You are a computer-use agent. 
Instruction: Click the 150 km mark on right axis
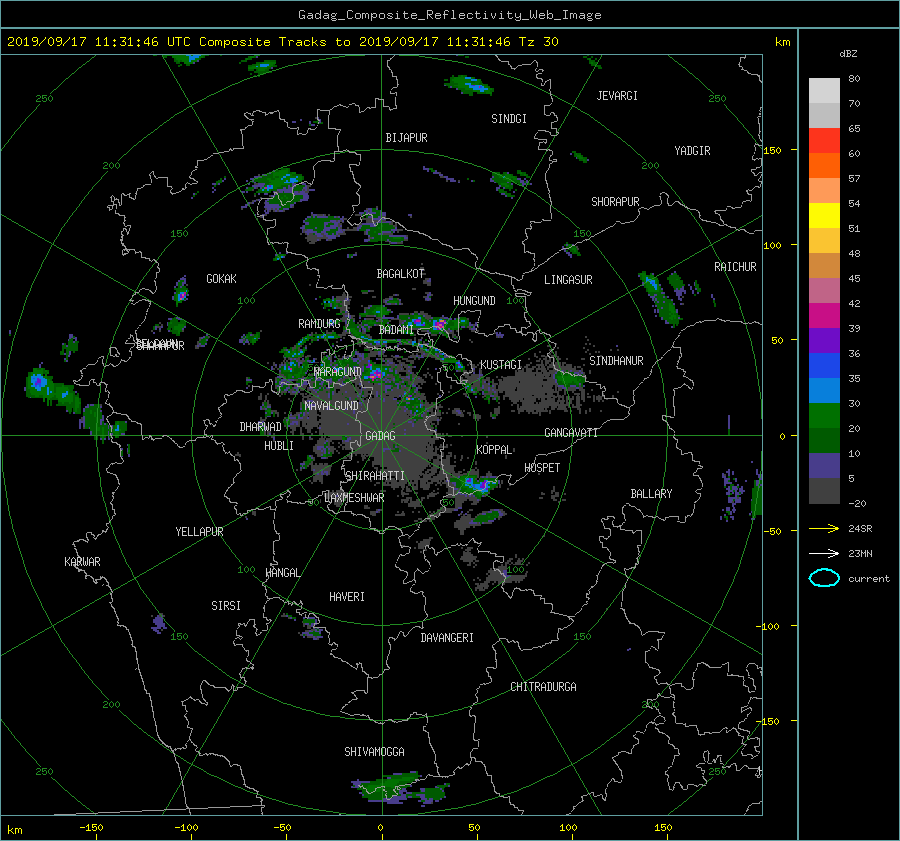point(772,150)
